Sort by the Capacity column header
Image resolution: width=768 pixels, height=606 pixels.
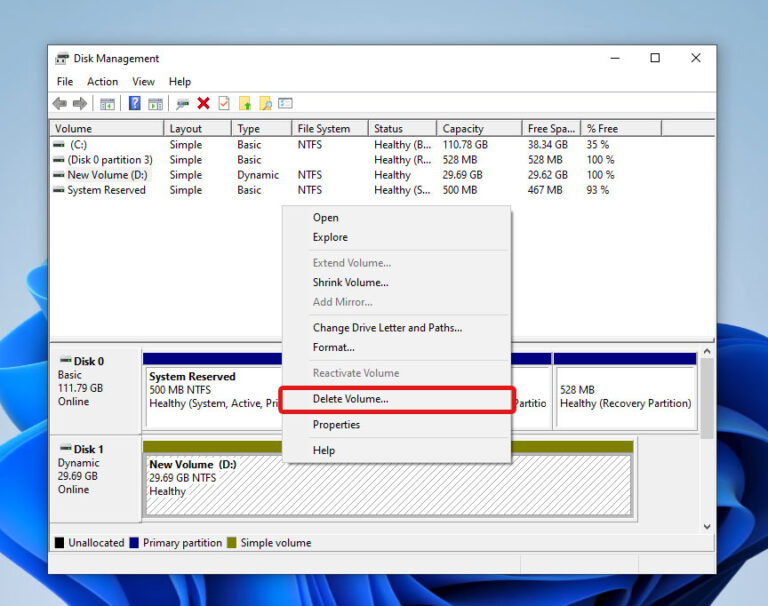coord(463,129)
